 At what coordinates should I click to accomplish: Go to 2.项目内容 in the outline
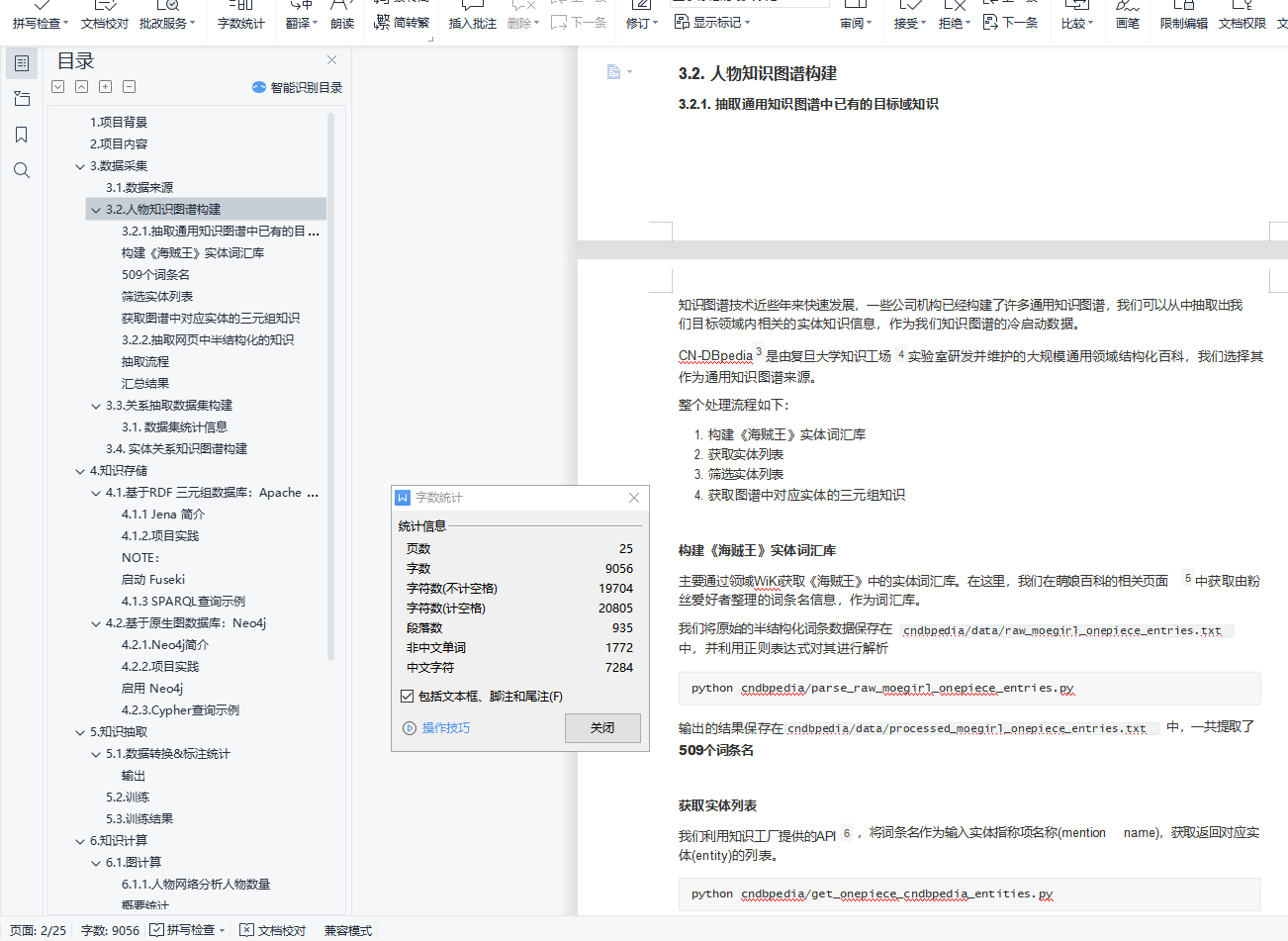119,144
